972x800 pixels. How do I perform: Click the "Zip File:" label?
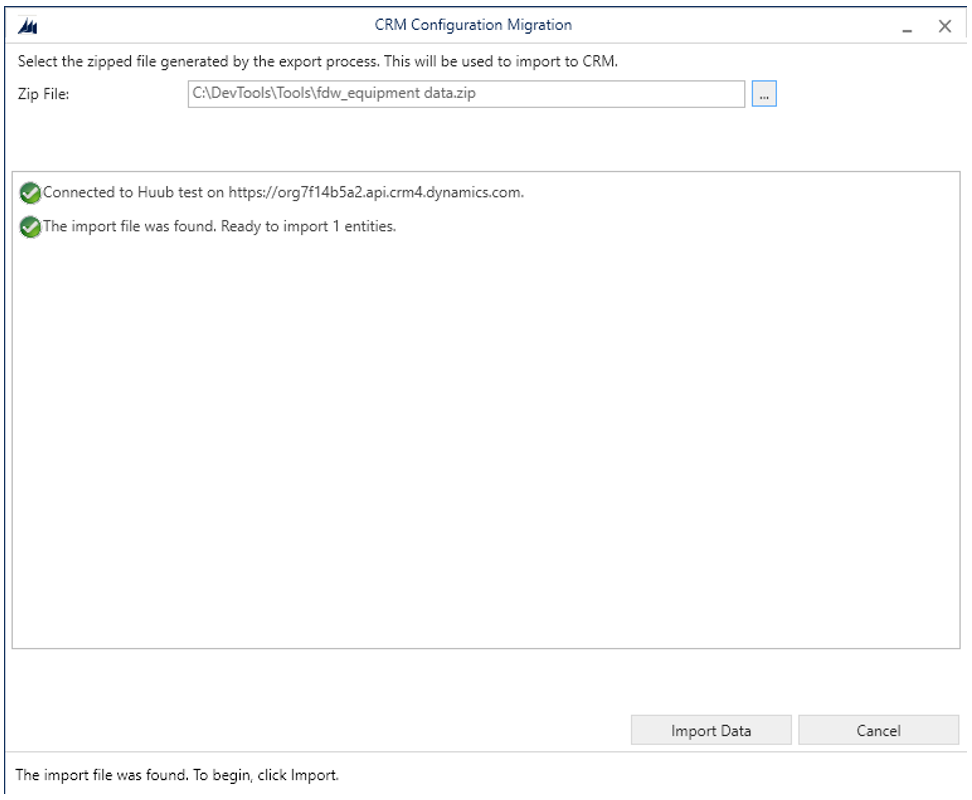click(45, 94)
